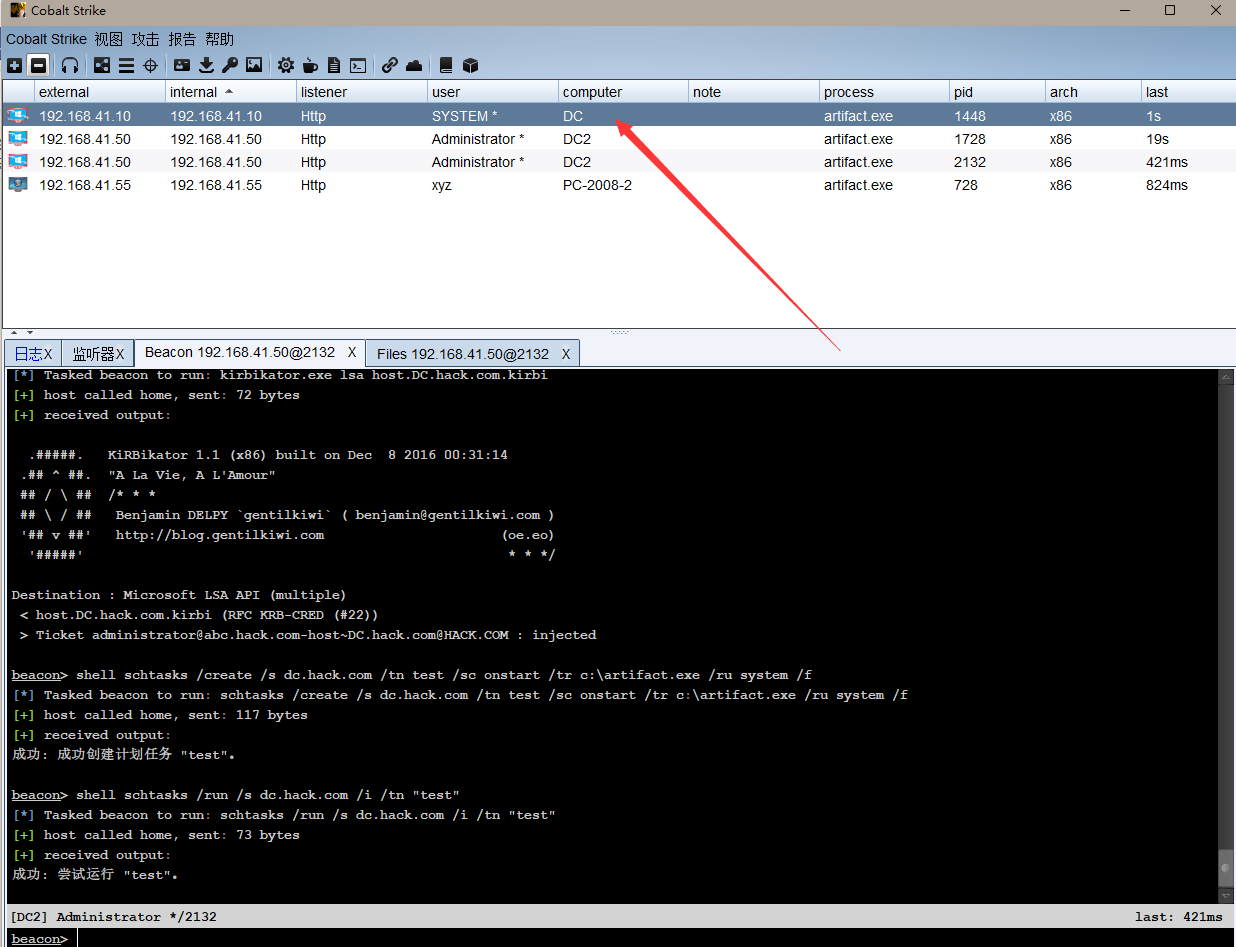The height and width of the screenshot is (947, 1236).
Task: Switch to the 日志 tab
Action: [x=33, y=354]
